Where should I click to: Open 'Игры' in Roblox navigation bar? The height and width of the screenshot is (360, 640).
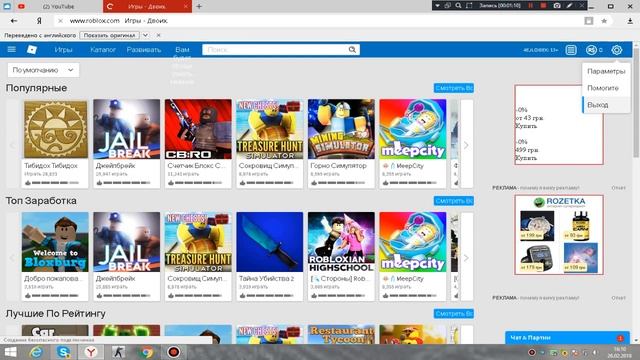point(63,50)
